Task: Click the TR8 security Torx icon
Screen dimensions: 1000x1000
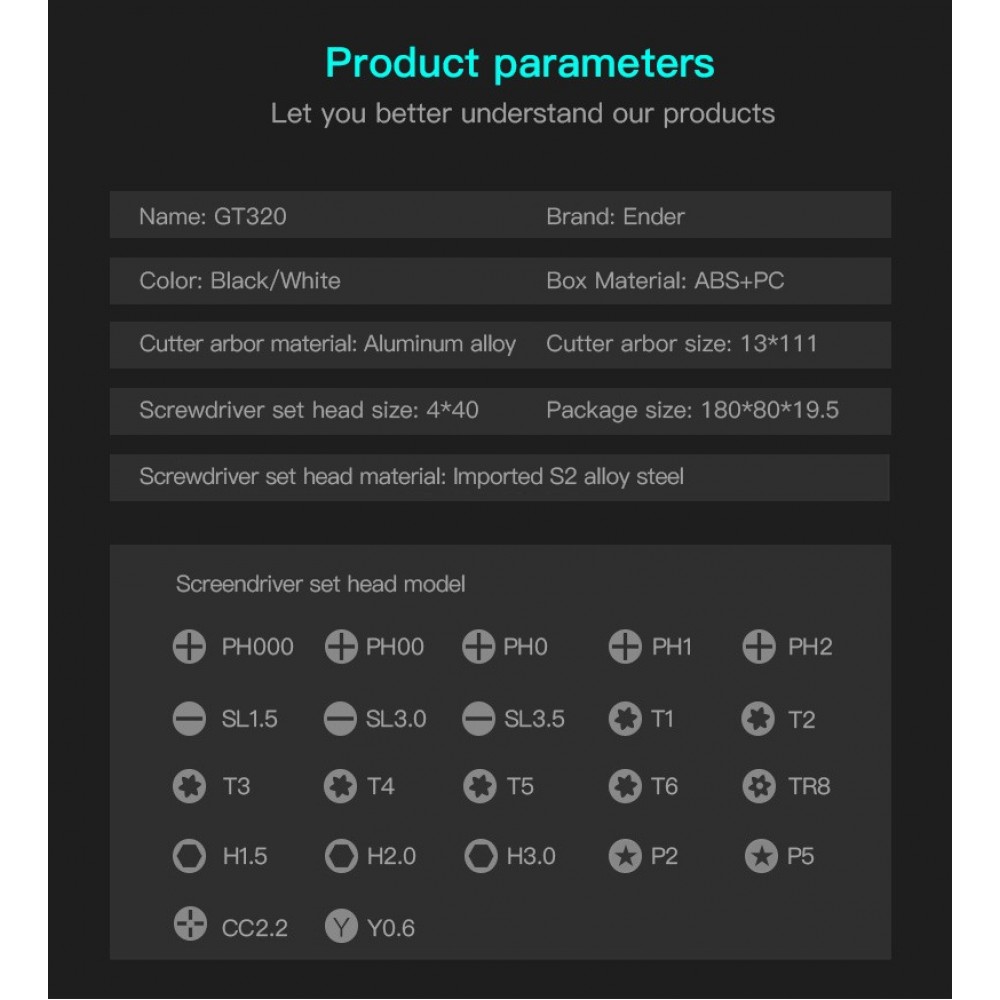Action: pyautogui.click(x=759, y=786)
